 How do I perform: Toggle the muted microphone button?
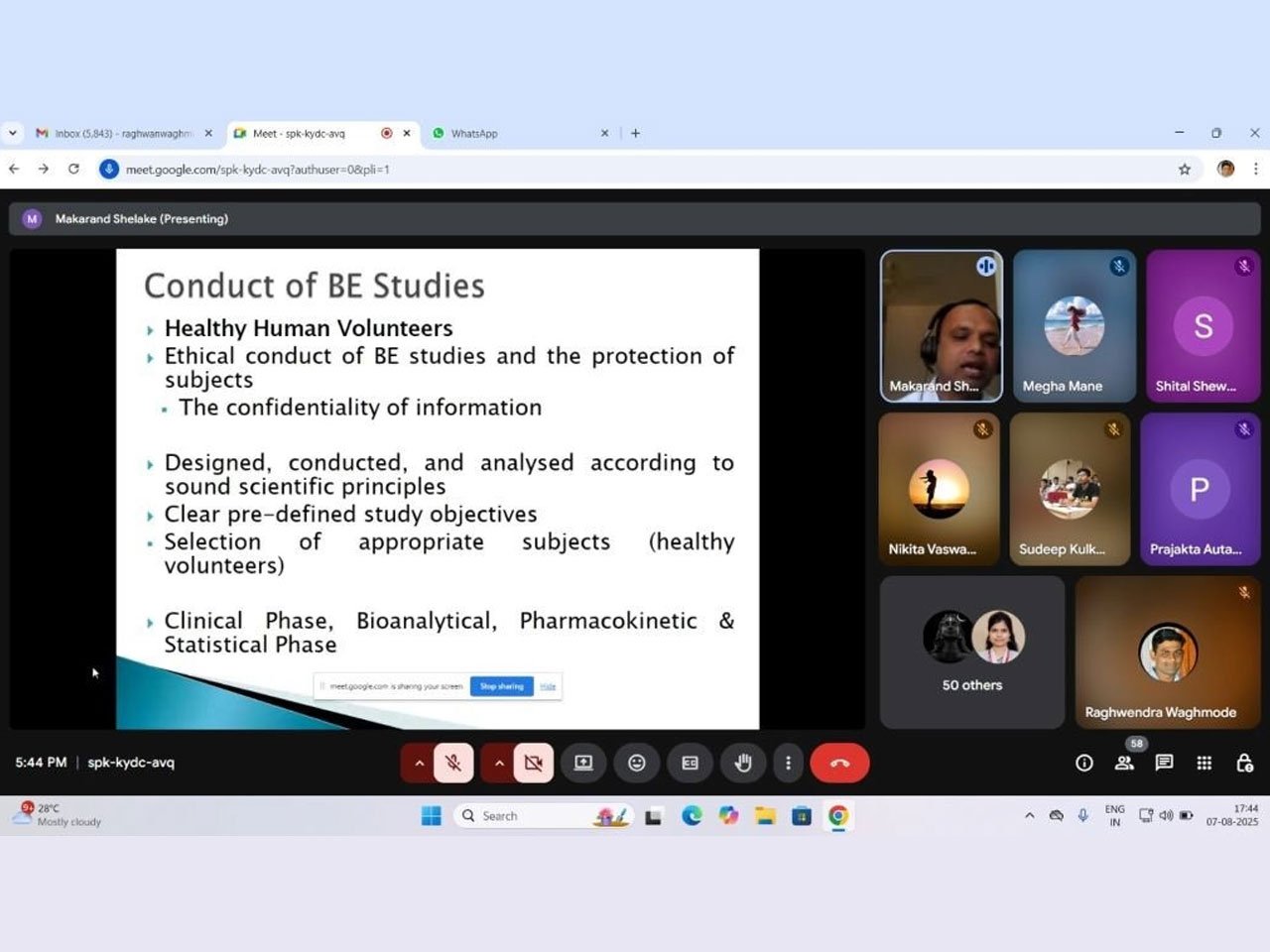coord(453,763)
